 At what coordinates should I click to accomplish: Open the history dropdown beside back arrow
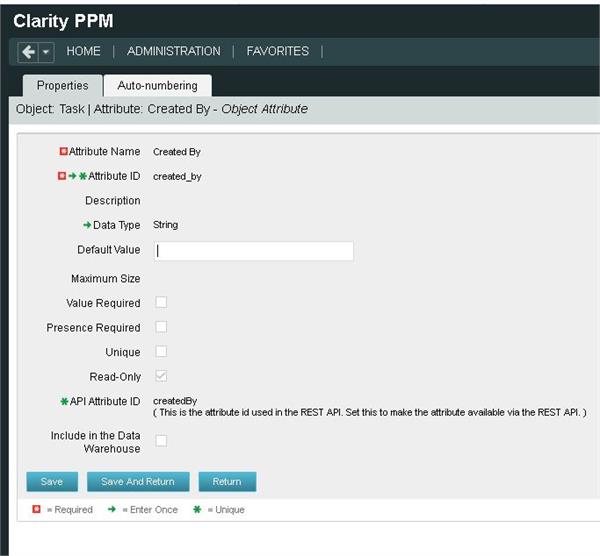[46, 52]
